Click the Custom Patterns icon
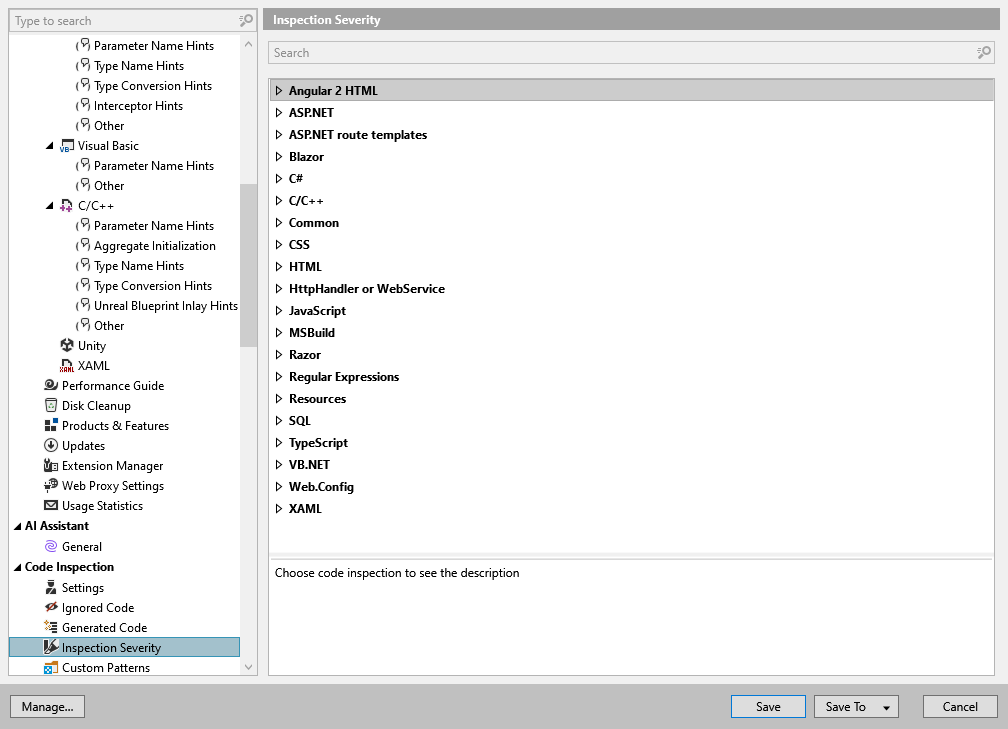 (51, 667)
